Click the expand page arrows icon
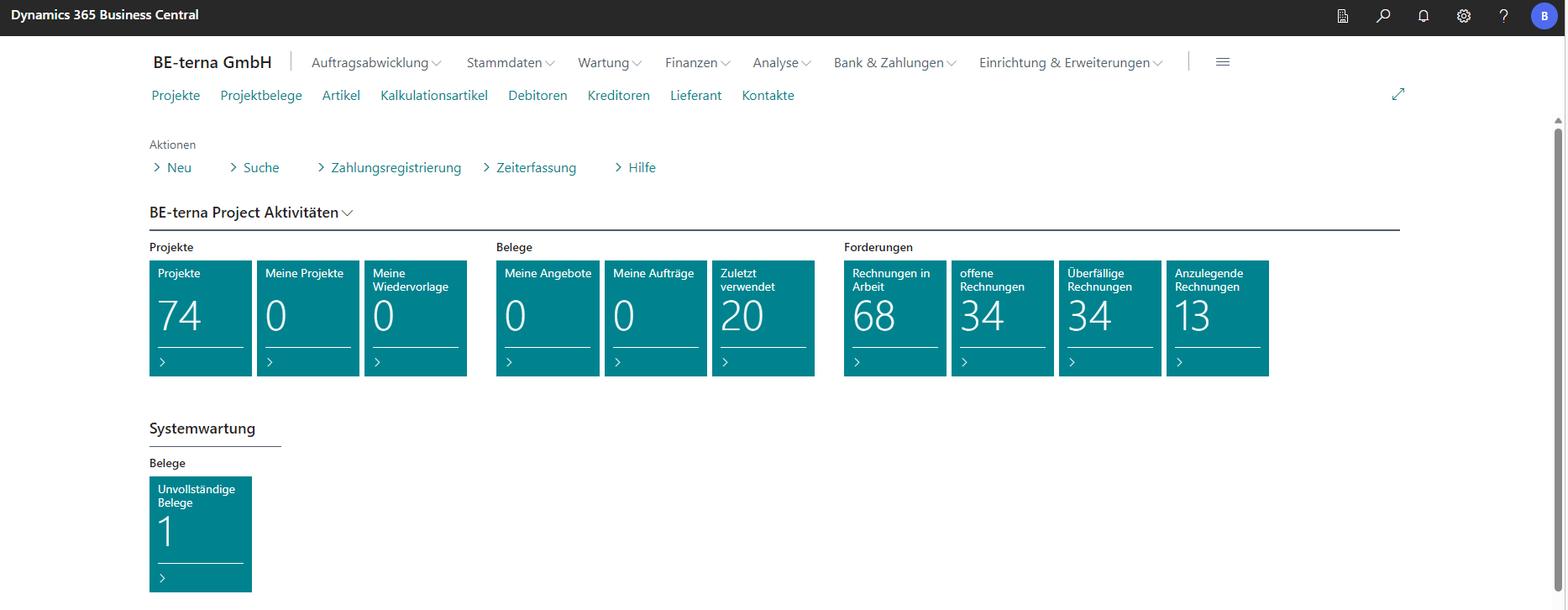1568x610 pixels. [x=1398, y=94]
